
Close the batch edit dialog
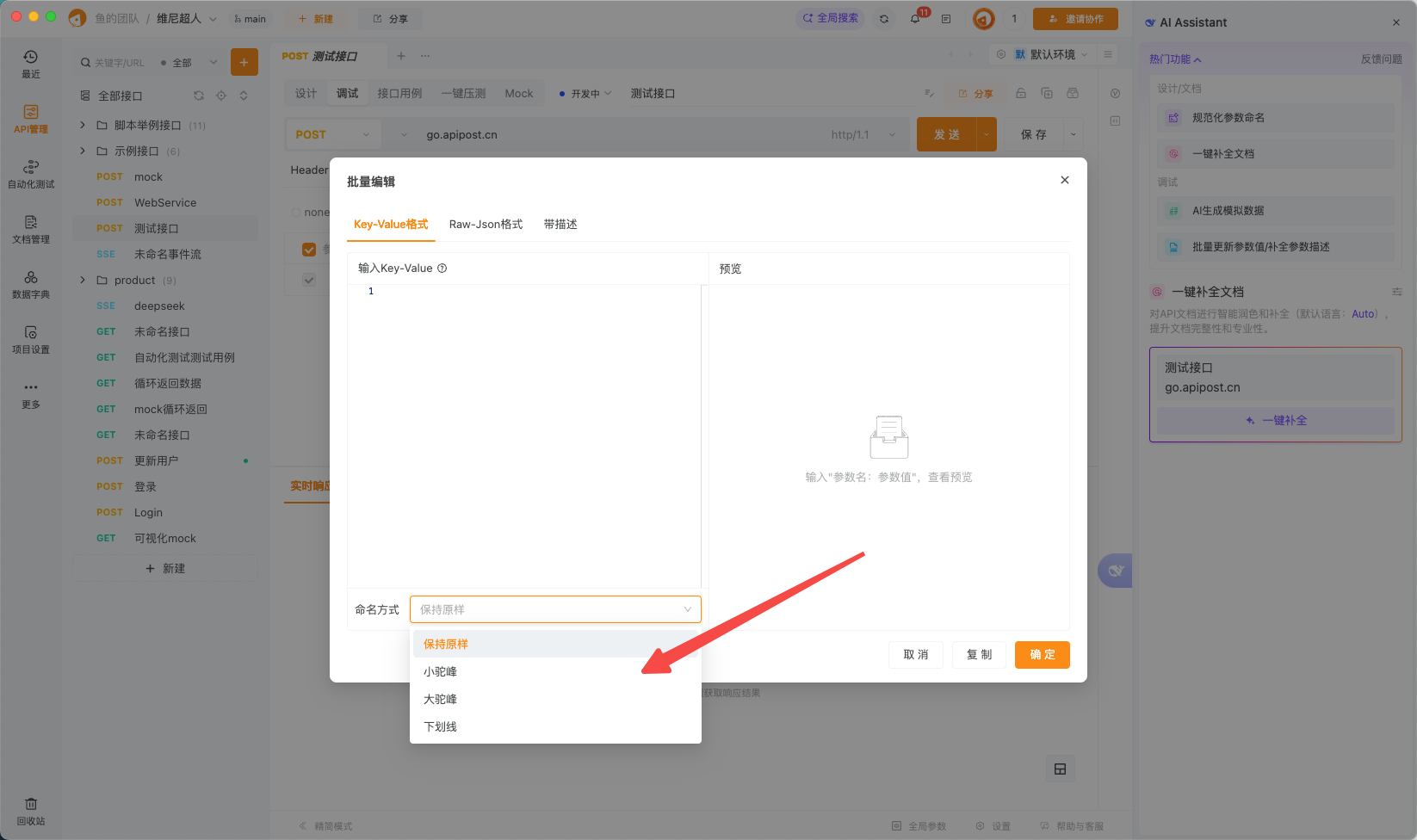coord(1065,180)
